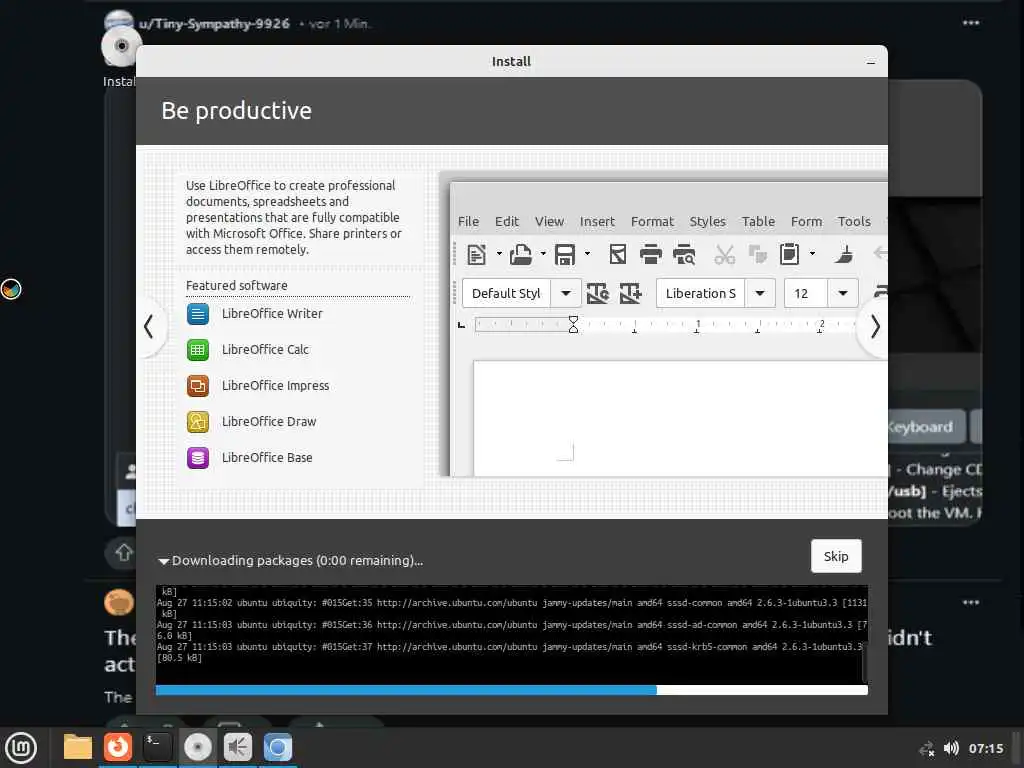The height and width of the screenshot is (768, 1024).
Task: Click the installation progress bar
Action: point(511,690)
